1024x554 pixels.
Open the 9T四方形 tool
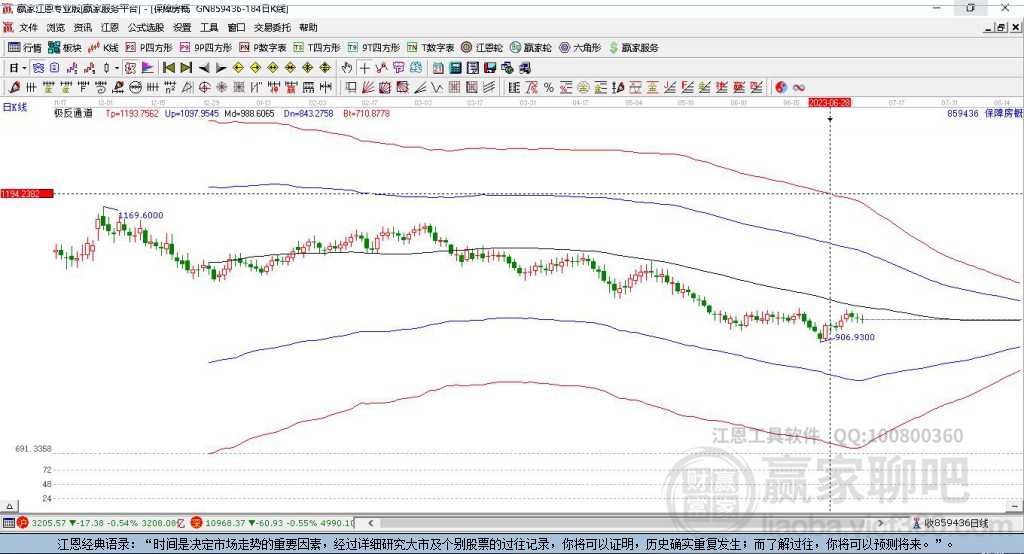coord(374,48)
